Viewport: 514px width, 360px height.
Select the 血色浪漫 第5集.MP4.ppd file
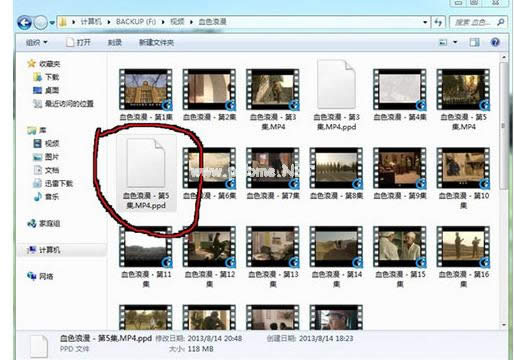(146, 174)
